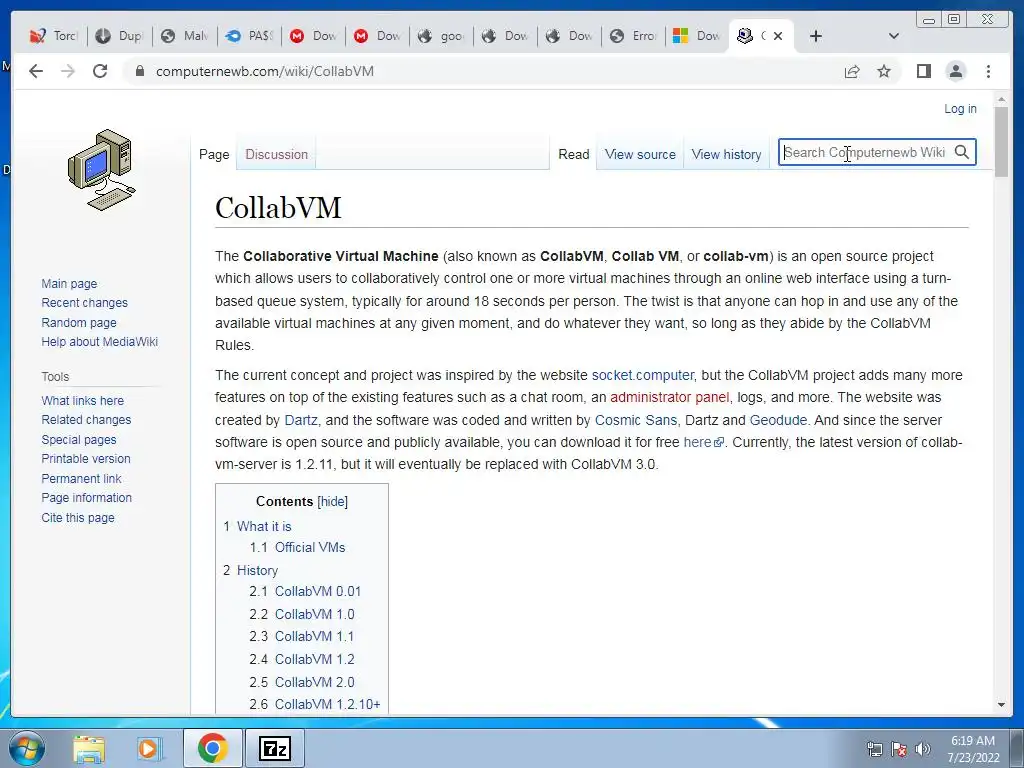1024x768 pixels.
Task: Open the Windows Start menu orb
Action: point(26,748)
